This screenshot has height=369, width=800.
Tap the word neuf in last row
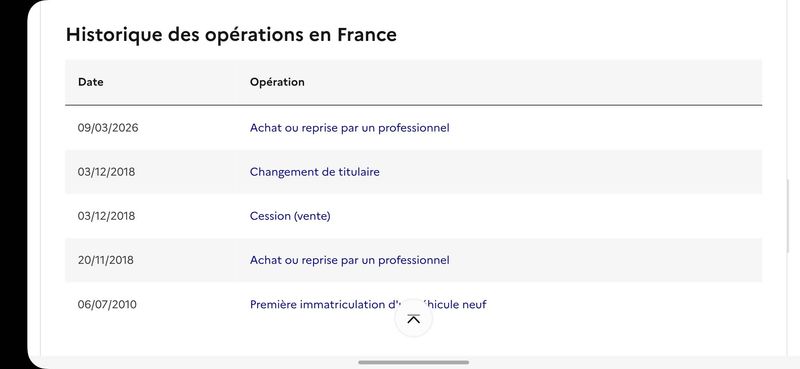[474, 305]
